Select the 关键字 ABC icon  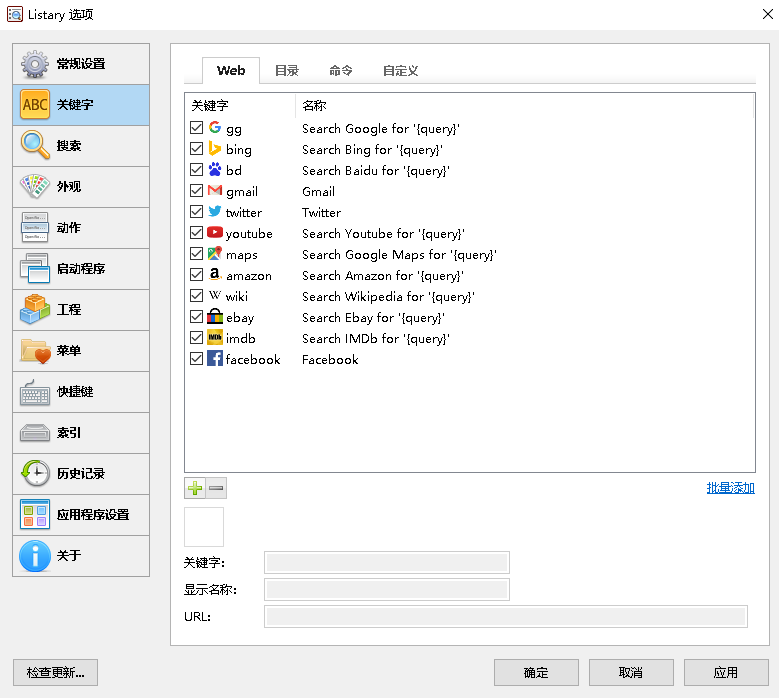click(35, 104)
